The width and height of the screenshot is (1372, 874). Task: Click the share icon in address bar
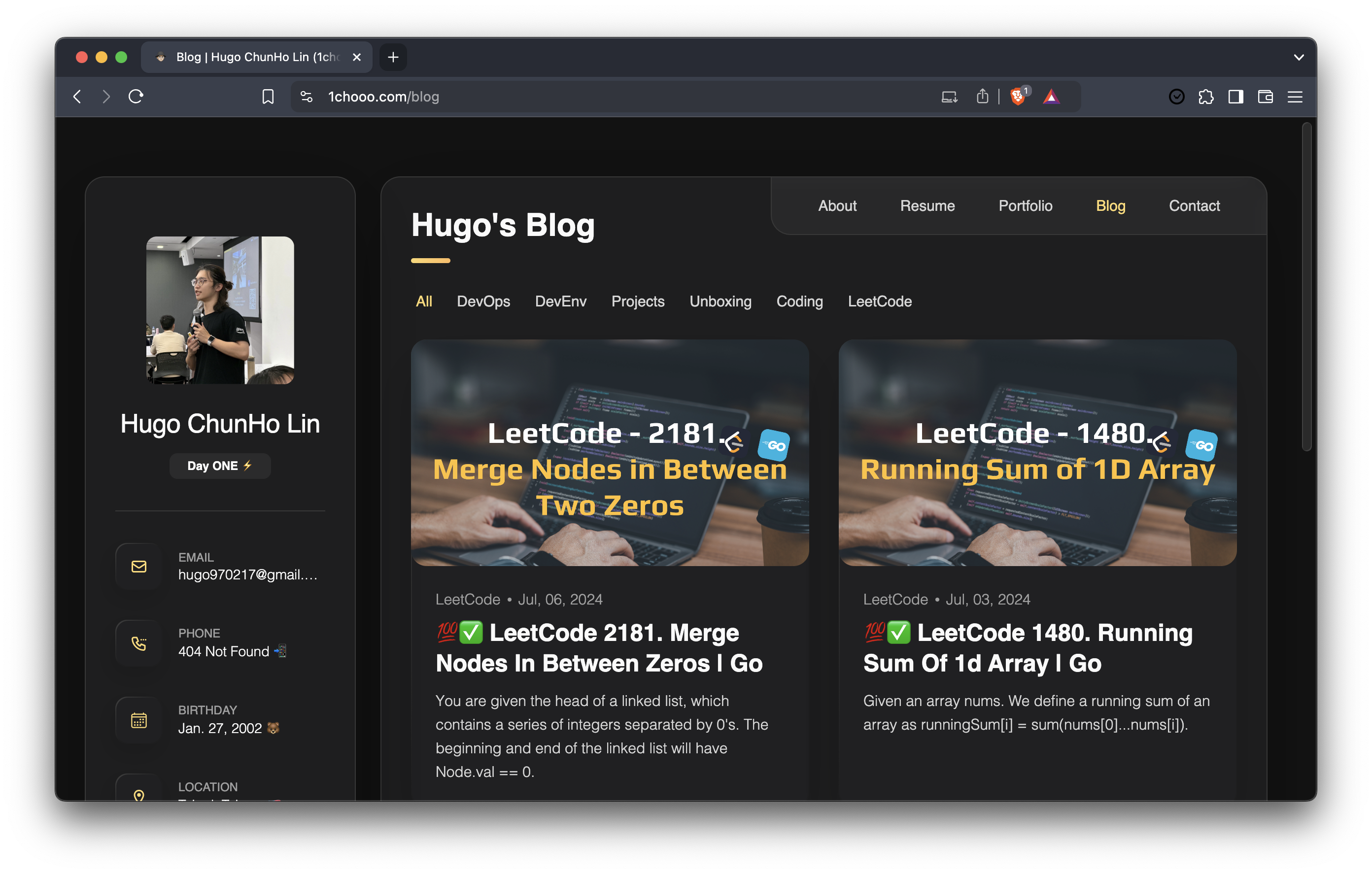(982, 96)
